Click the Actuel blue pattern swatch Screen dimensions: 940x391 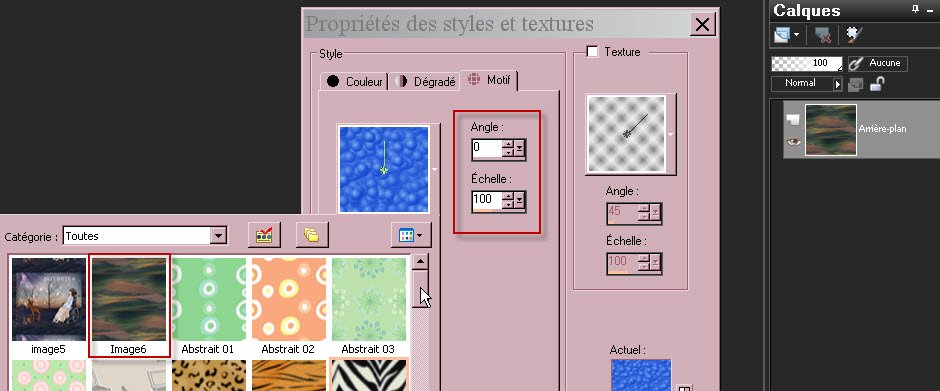coord(641,375)
